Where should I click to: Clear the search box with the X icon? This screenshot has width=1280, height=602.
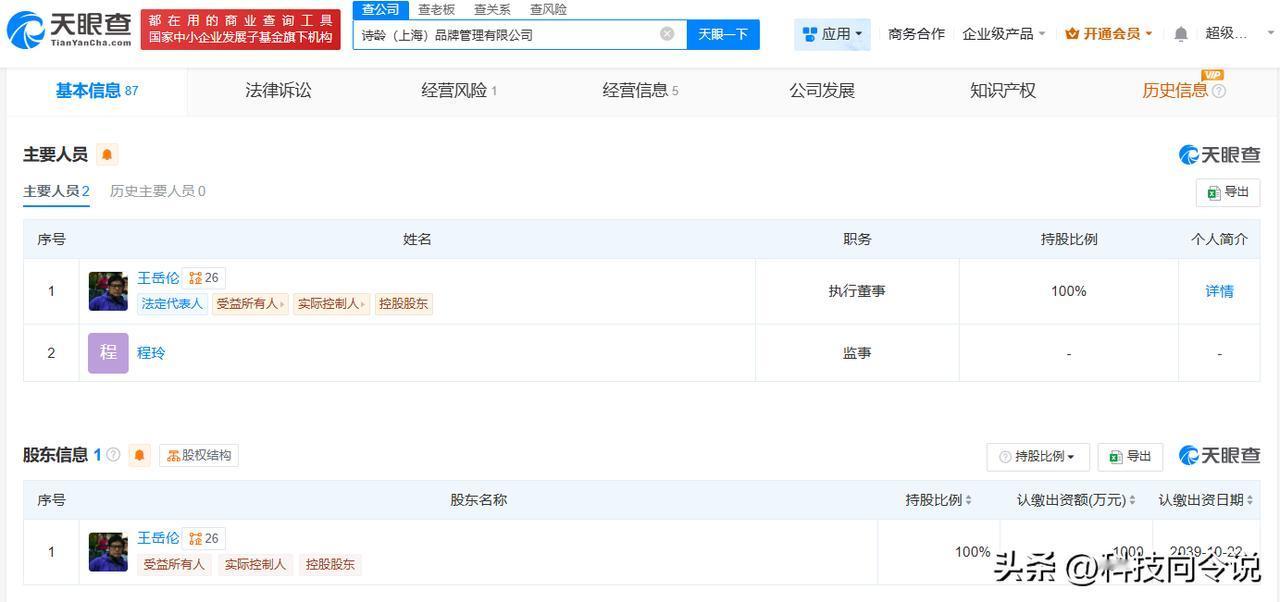(x=667, y=34)
